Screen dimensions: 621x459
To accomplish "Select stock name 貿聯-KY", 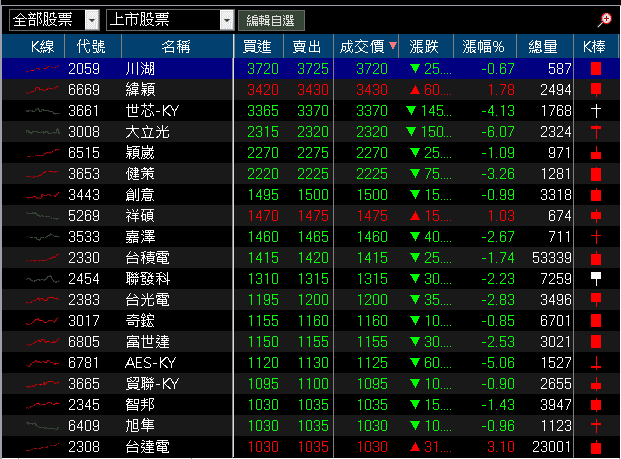I will 152,384.
